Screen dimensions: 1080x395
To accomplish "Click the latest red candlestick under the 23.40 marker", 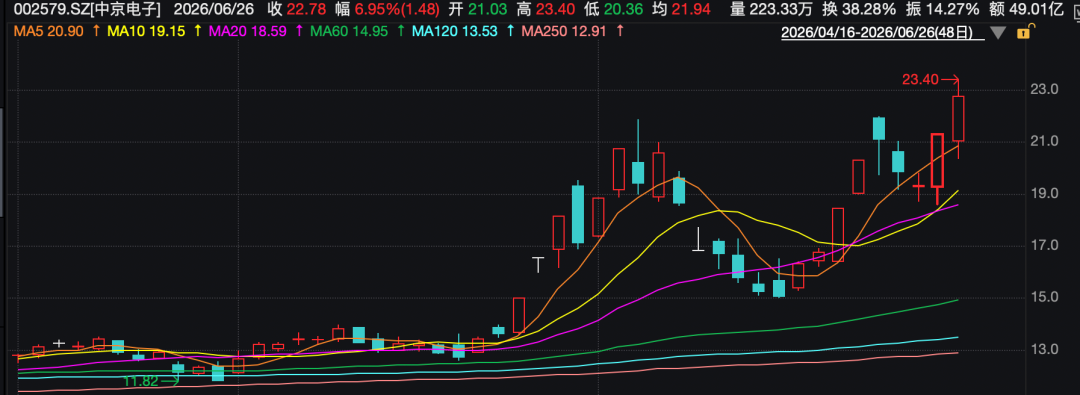I will (958, 119).
